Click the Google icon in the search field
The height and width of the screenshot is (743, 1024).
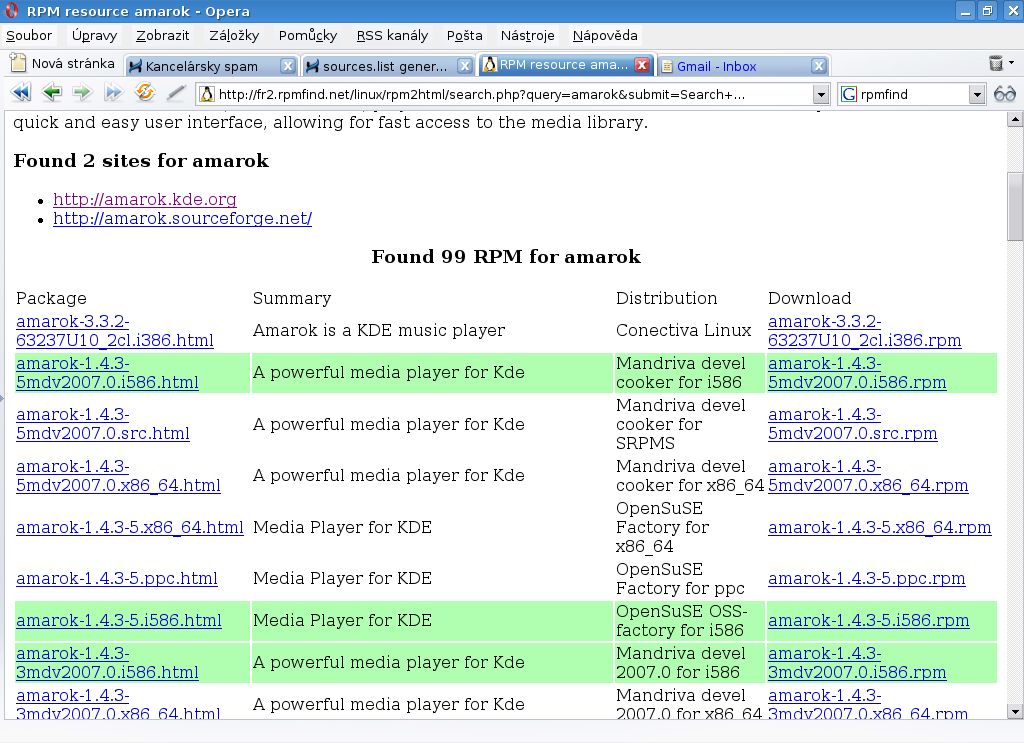coord(849,95)
